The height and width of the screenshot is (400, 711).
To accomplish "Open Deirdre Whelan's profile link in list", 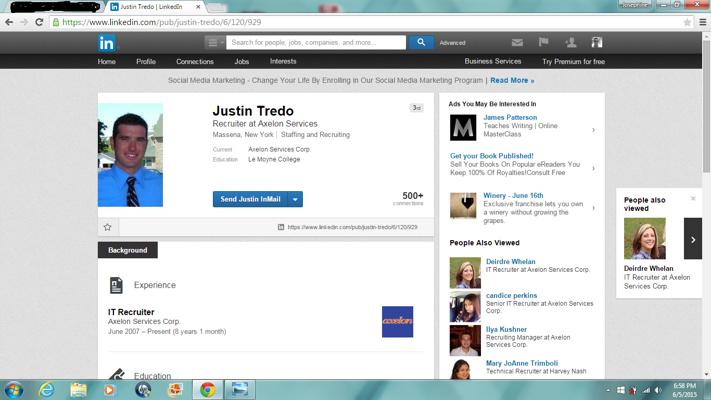I will (511, 262).
